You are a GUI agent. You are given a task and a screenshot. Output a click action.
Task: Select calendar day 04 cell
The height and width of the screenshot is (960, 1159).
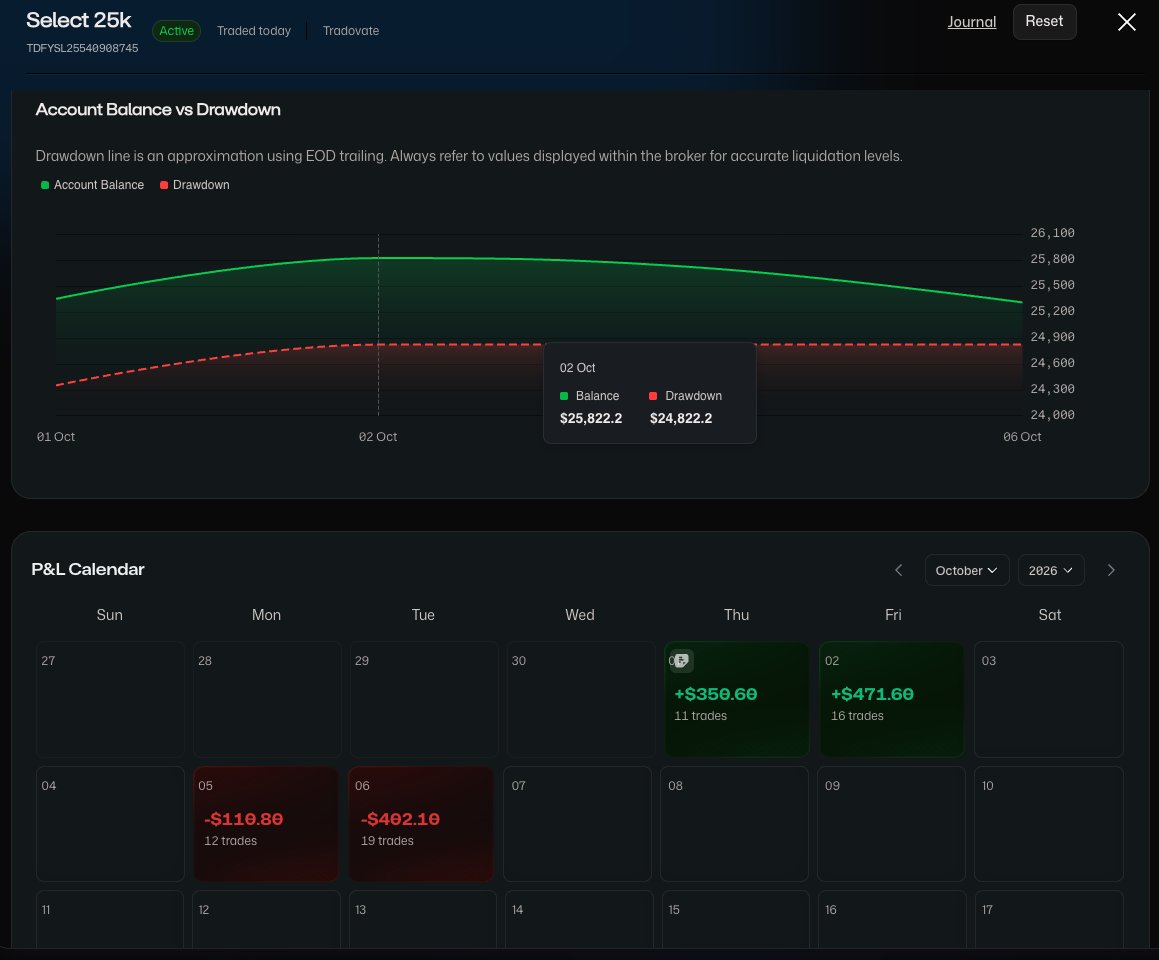point(110,824)
